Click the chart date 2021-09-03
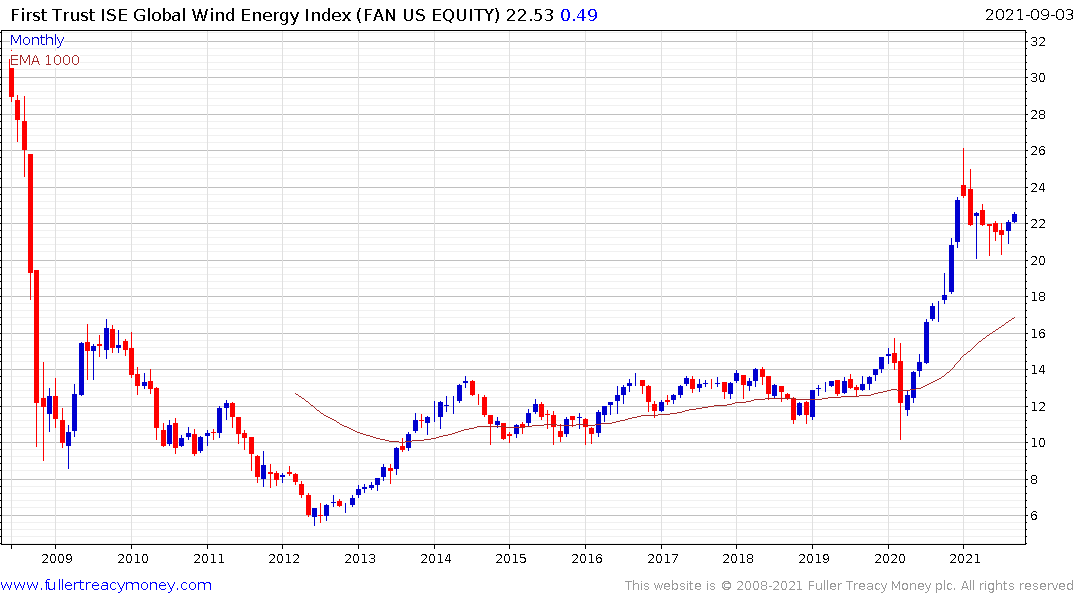This screenshot has width=1075, height=600. coord(1028,15)
